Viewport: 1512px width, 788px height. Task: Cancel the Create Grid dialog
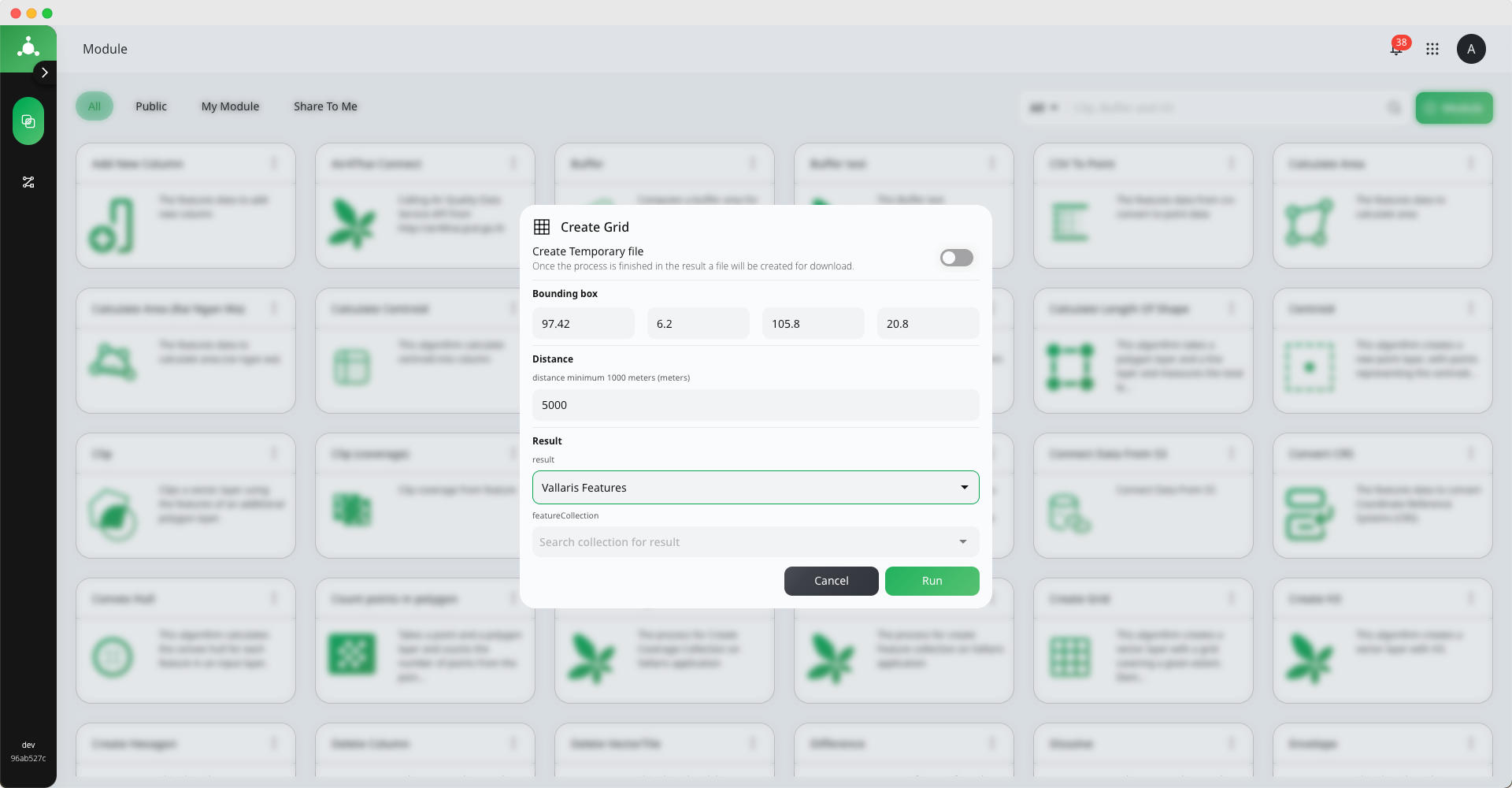pyautogui.click(x=832, y=581)
